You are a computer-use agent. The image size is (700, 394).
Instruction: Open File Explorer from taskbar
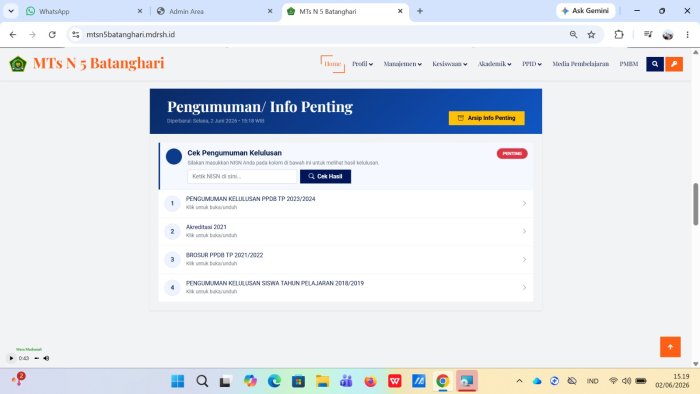pyautogui.click(x=322, y=381)
